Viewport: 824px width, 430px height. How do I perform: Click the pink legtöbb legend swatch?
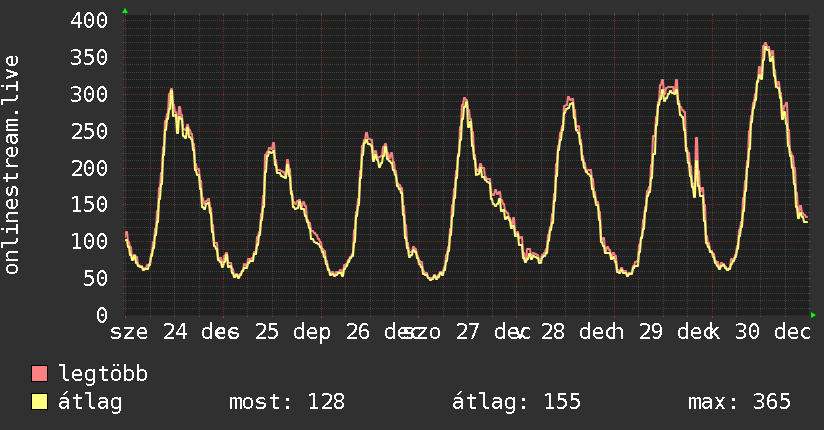point(39,373)
